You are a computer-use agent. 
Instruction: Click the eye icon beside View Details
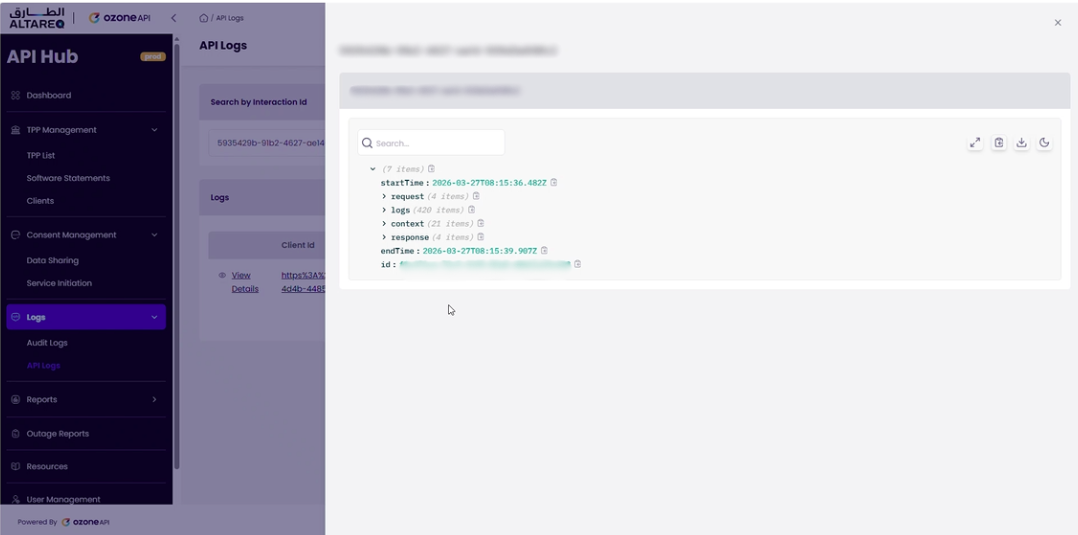click(x=222, y=275)
